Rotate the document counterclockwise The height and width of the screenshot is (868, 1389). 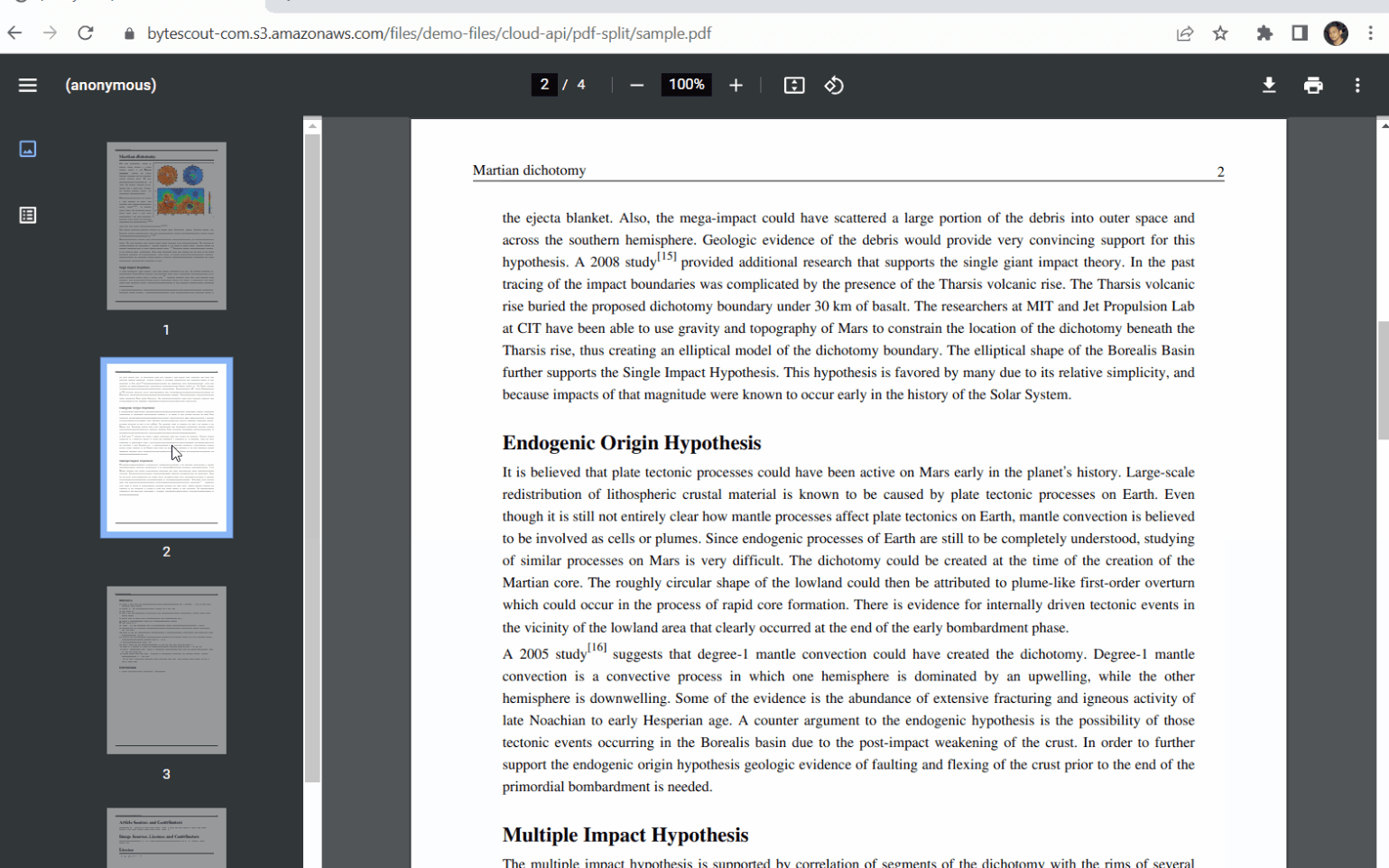(834, 85)
